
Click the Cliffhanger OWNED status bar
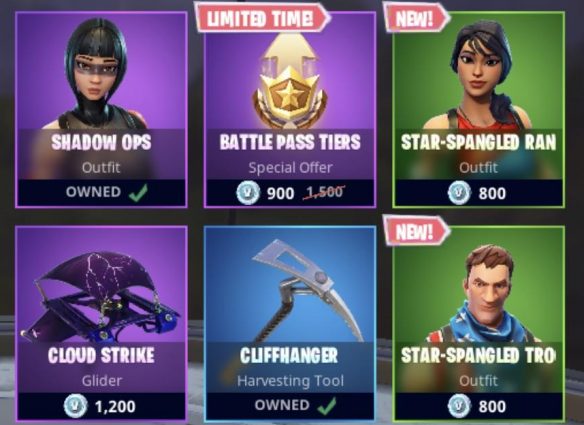click(289, 406)
